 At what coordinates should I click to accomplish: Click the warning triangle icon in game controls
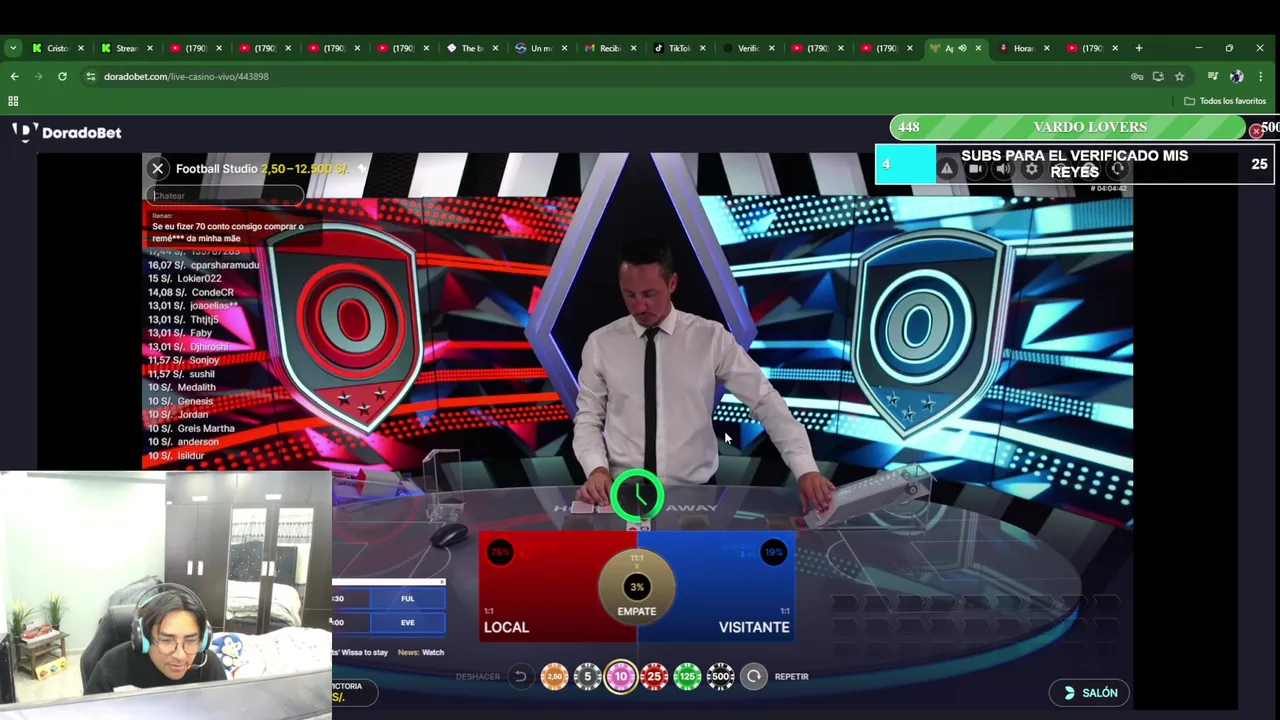pyautogui.click(x=946, y=169)
